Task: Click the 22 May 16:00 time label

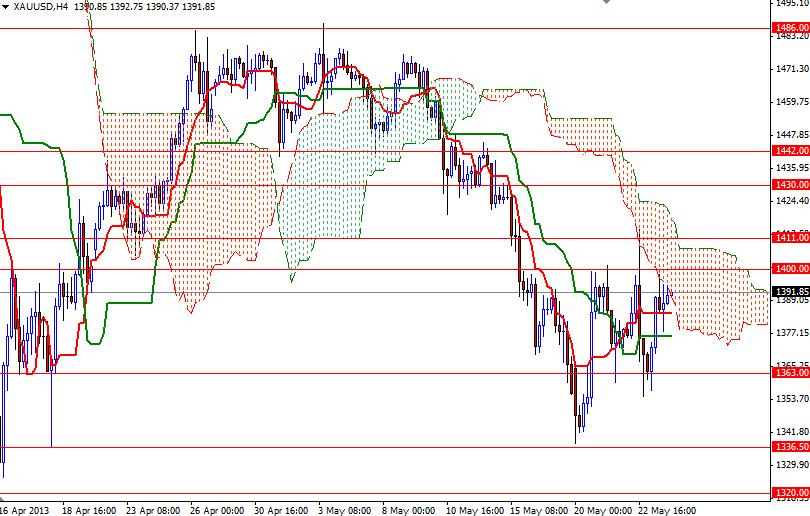Action: [667, 510]
